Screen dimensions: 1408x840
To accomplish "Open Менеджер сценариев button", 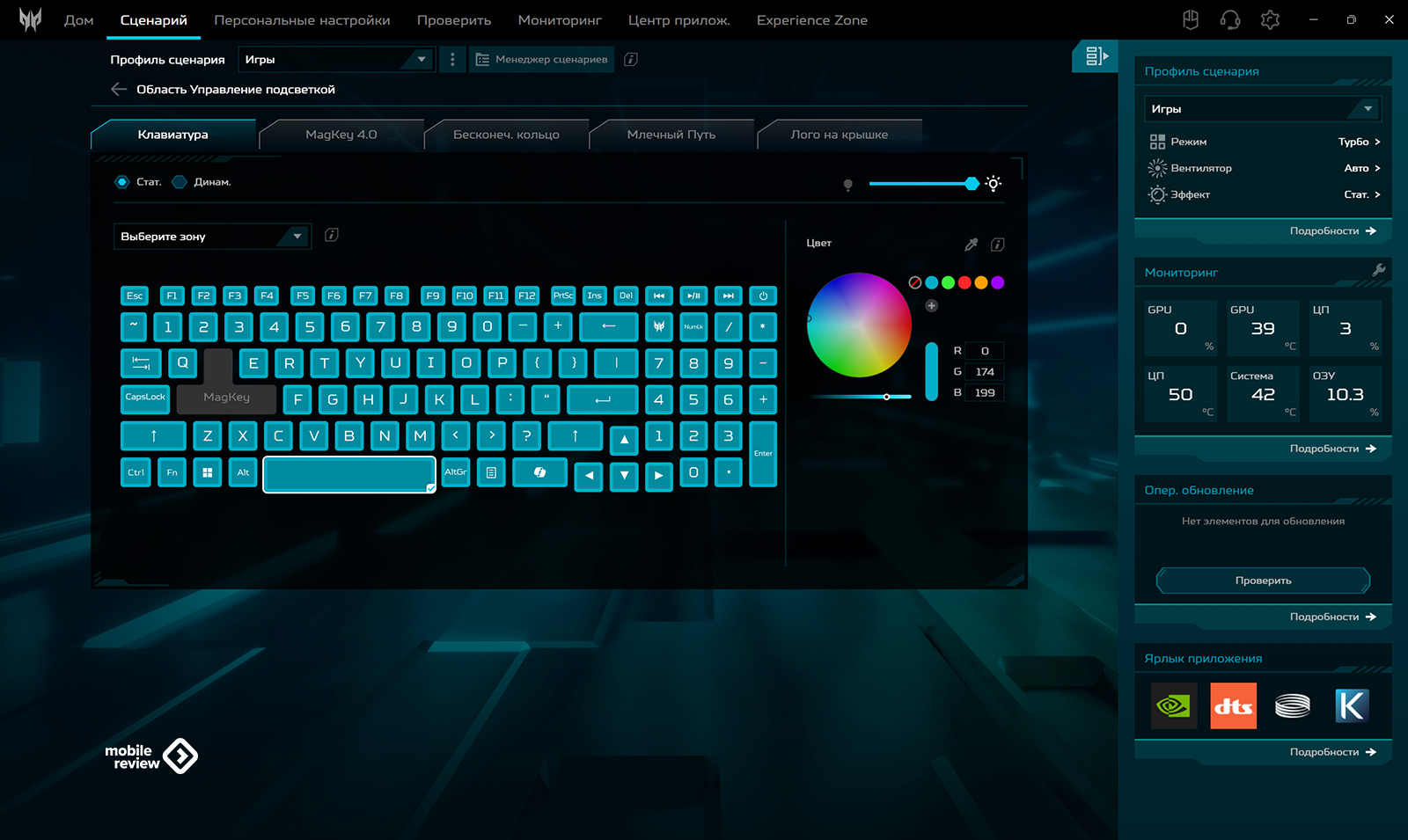I will (541, 60).
